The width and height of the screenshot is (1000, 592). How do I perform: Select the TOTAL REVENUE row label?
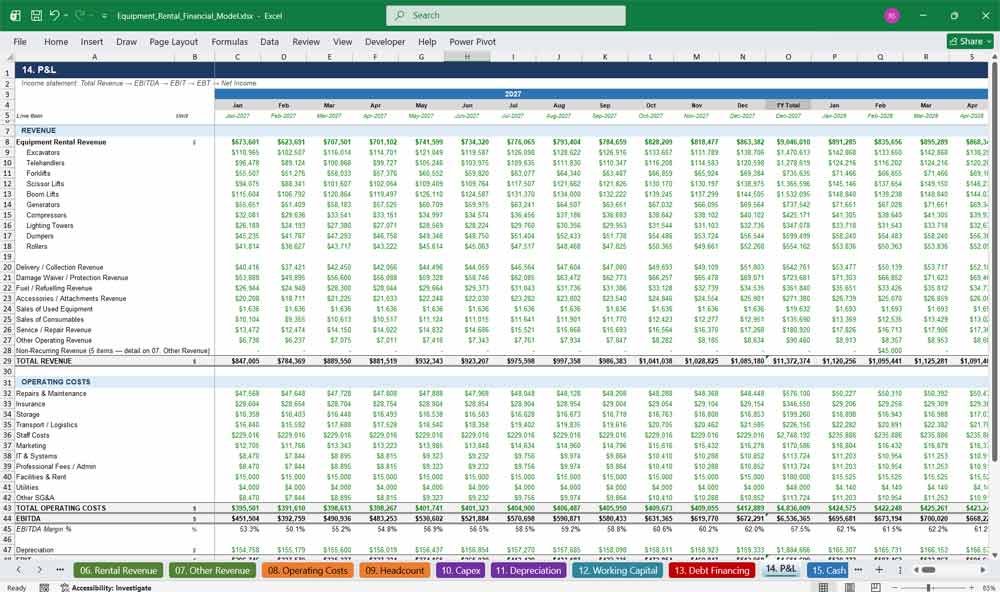pyautogui.click(x=43, y=361)
